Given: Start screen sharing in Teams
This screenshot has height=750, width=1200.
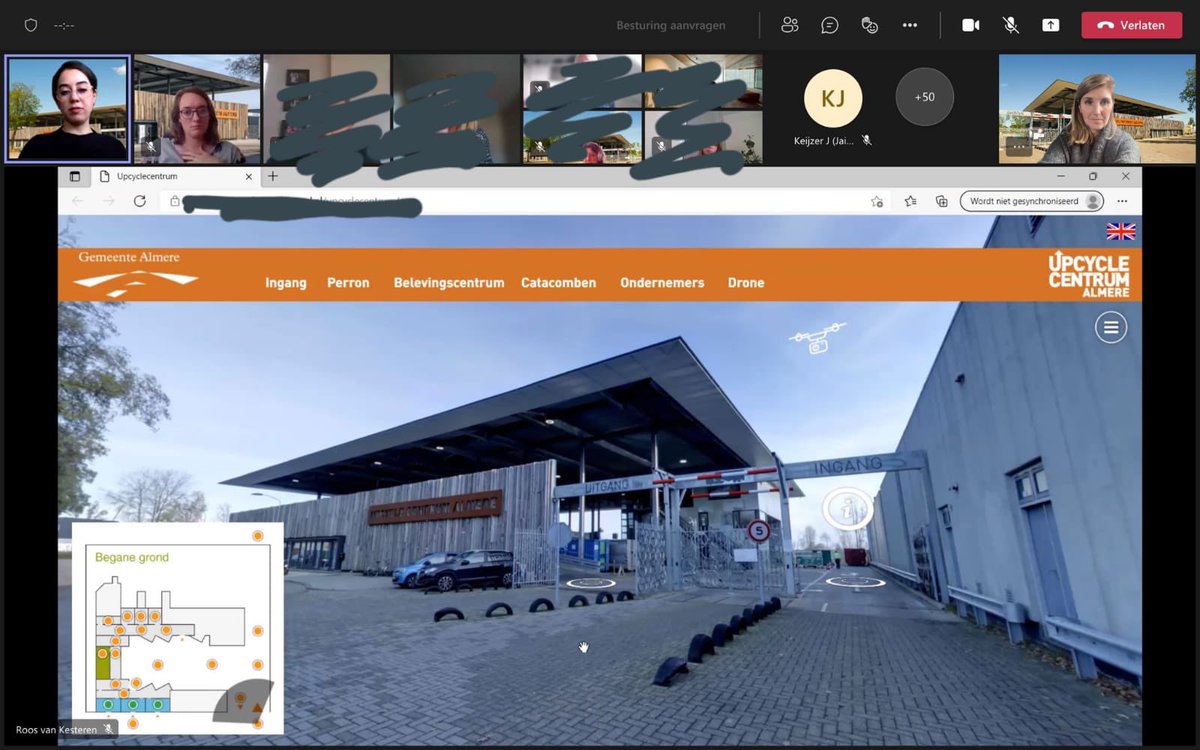Looking at the screenshot, I should 1050,24.
